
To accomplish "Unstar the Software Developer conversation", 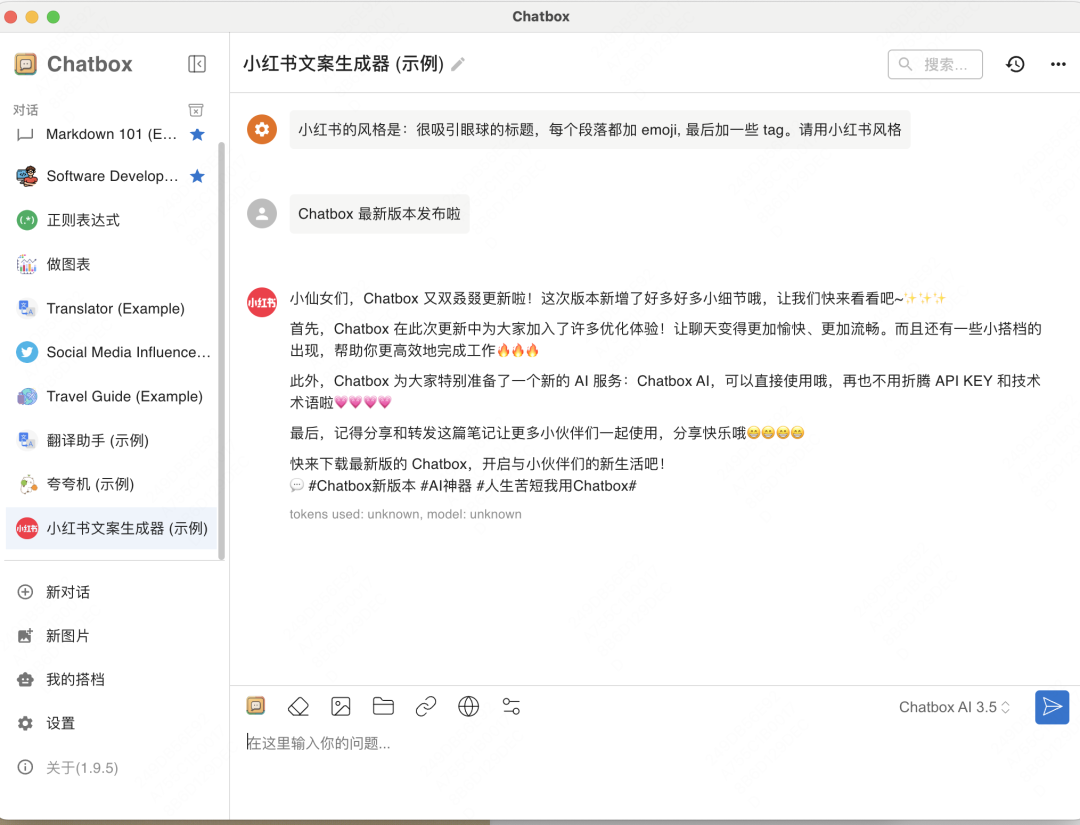I will click(x=198, y=176).
